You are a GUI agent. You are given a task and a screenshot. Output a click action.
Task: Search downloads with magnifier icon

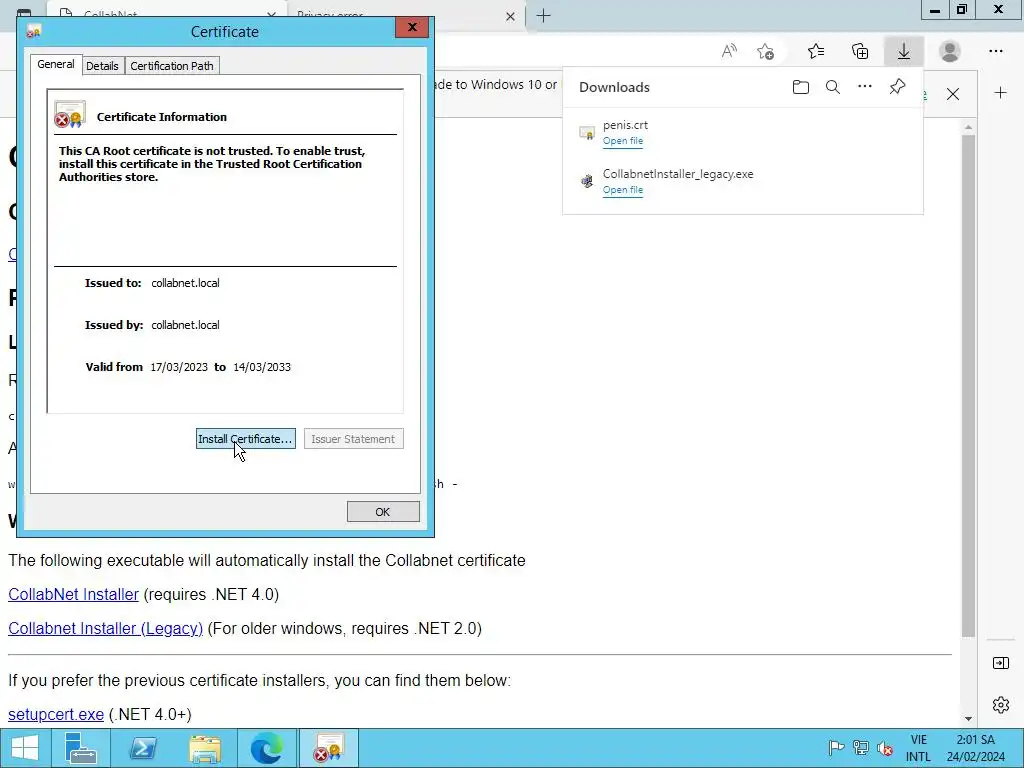coord(833,87)
